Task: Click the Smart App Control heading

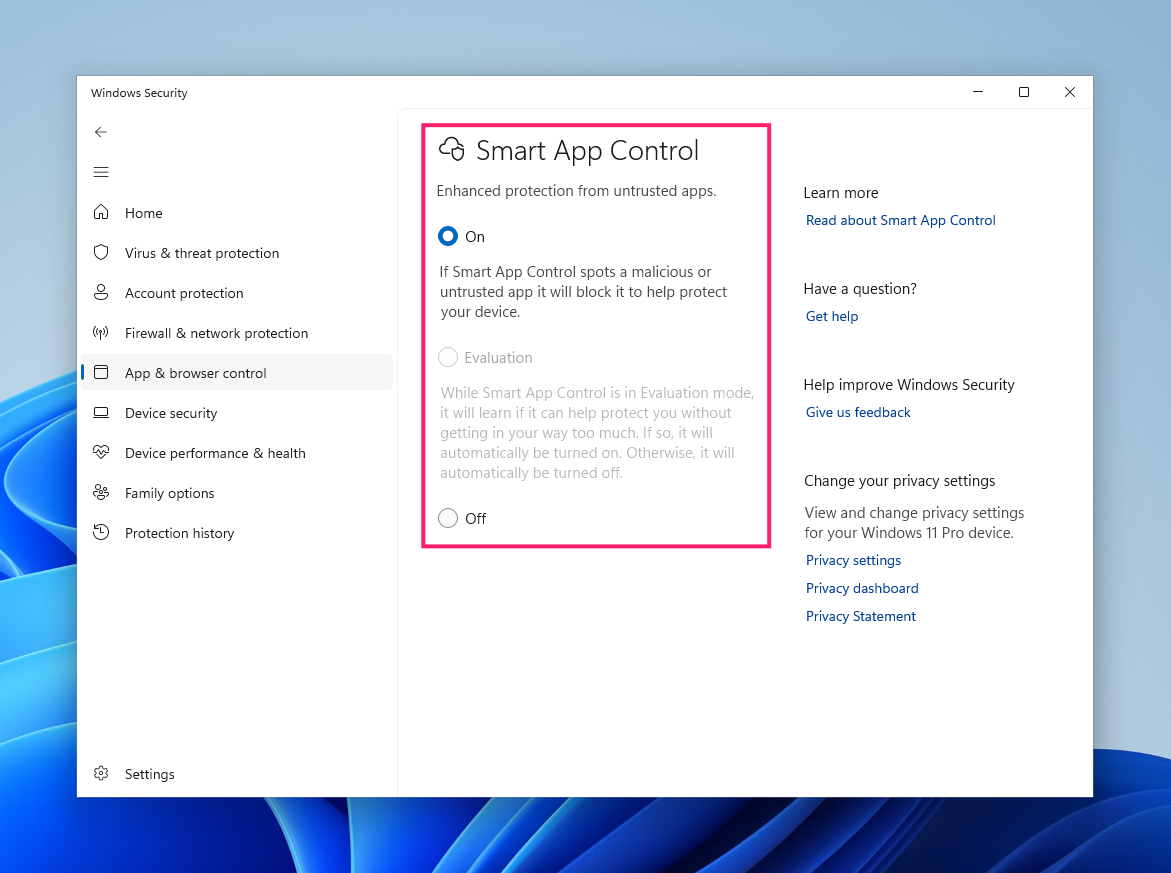Action: coord(587,150)
